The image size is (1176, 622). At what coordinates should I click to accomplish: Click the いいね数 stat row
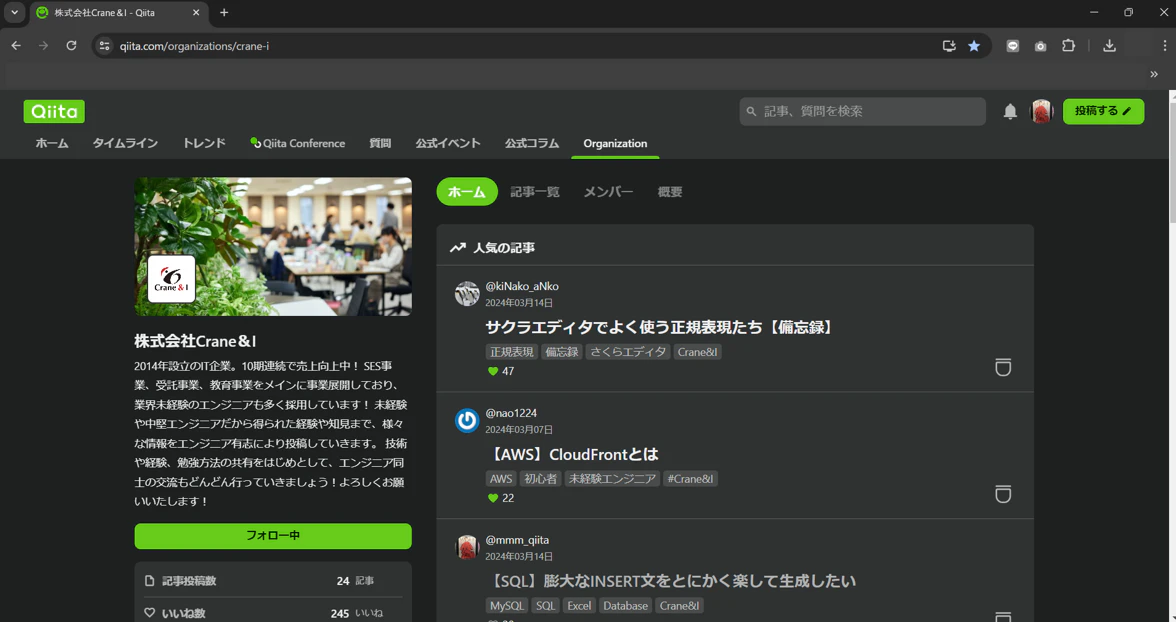tap(273, 613)
